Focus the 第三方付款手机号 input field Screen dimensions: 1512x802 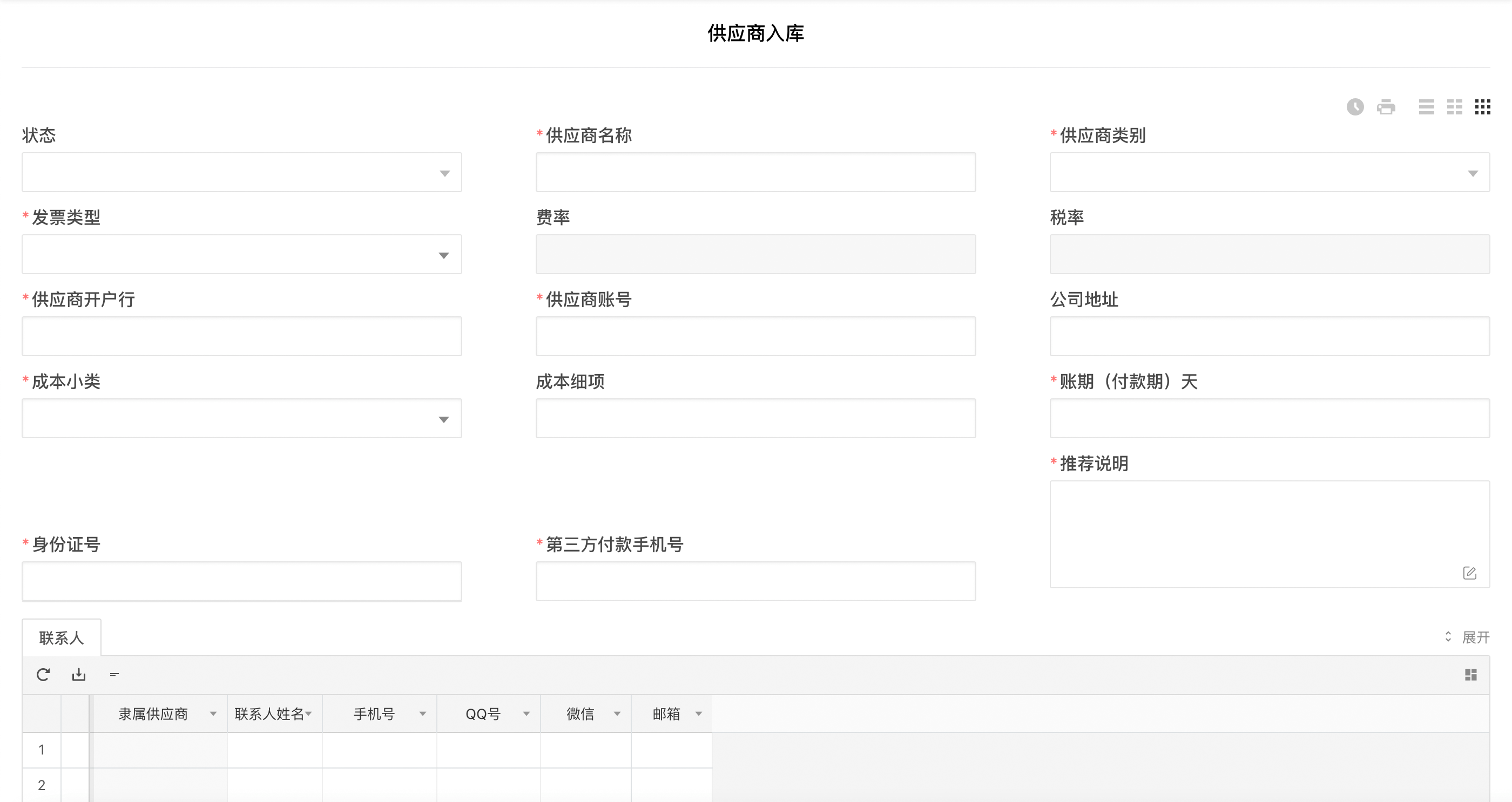[755, 581]
